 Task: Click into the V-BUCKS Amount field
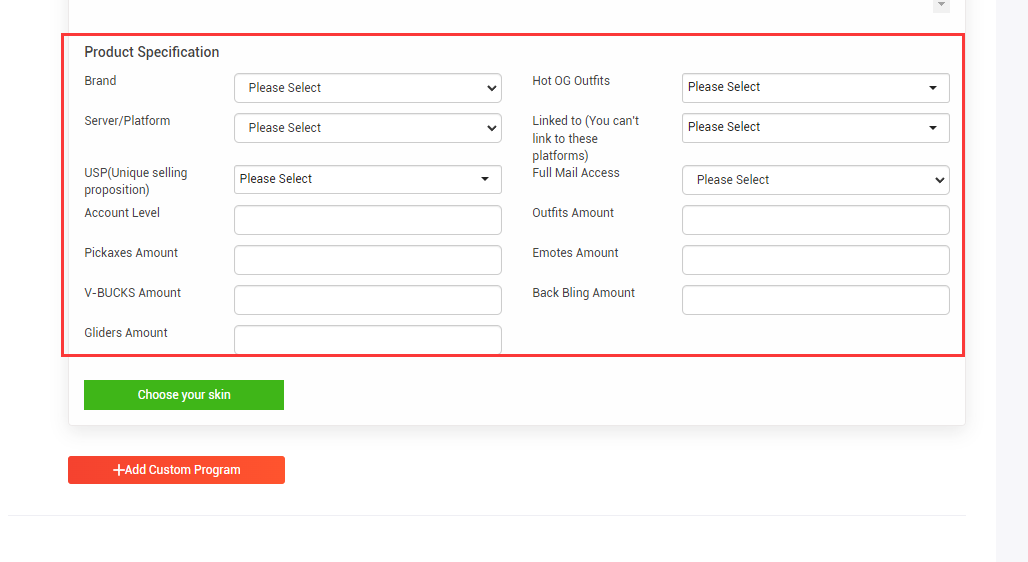pyautogui.click(x=368, y=300)
